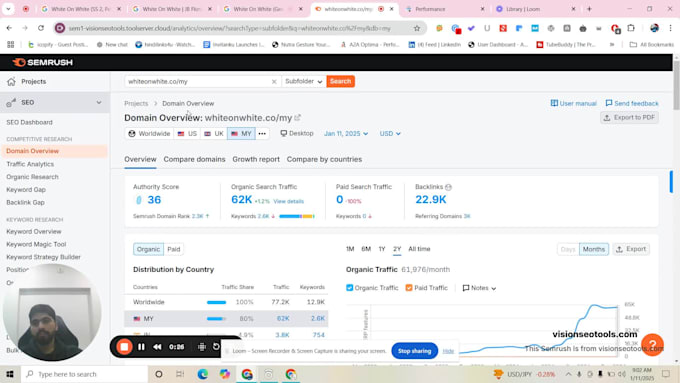Reload the browser page
Screen dimensions: 680x383
click(41, 28)
